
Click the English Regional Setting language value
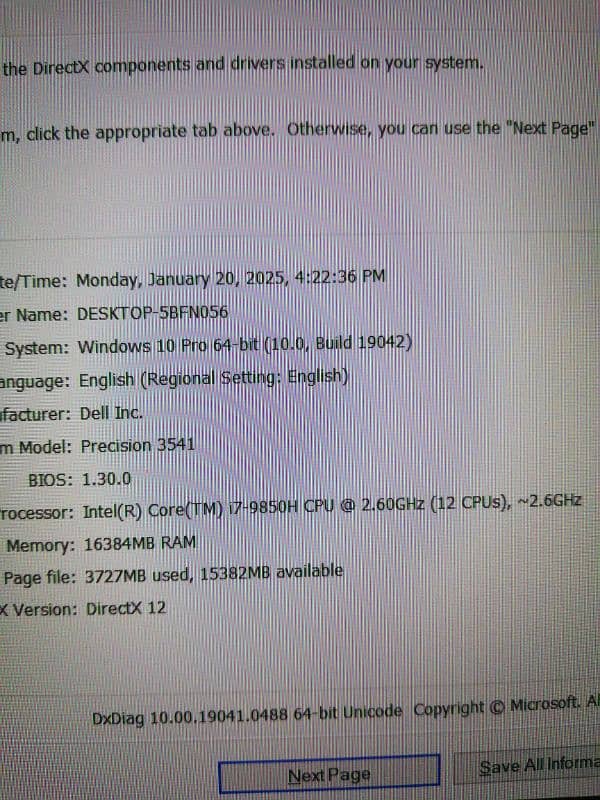[213, 378]
